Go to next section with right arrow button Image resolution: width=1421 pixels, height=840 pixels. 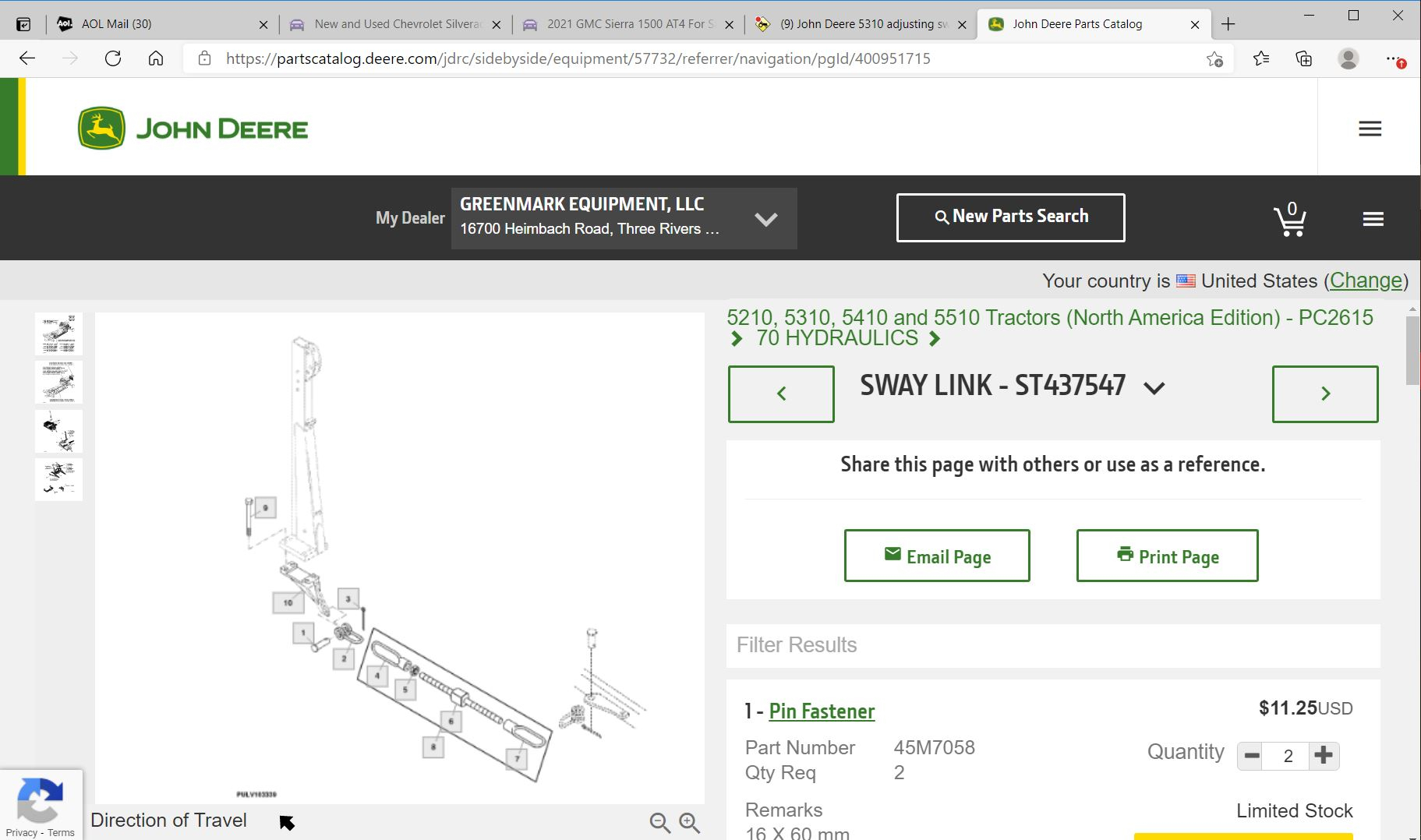point(1325,394)
